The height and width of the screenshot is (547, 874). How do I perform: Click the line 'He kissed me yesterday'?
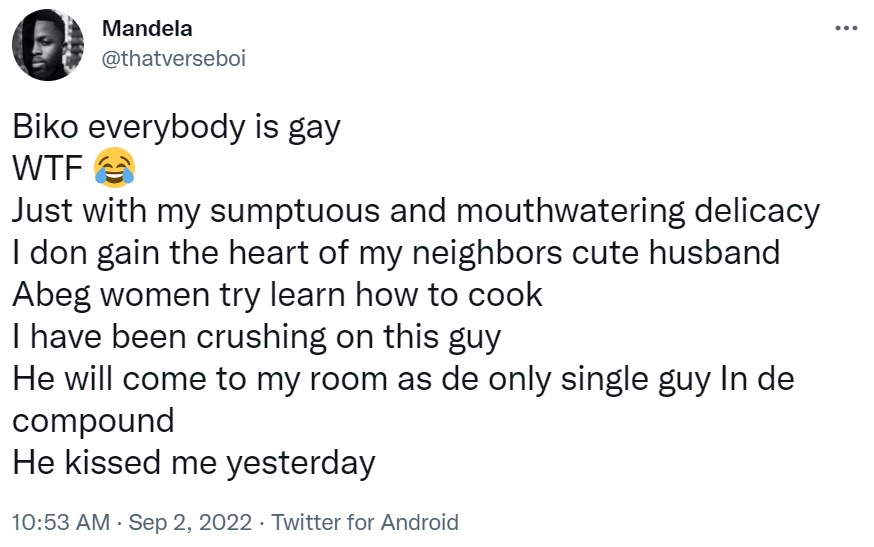[x=193, y=462]
